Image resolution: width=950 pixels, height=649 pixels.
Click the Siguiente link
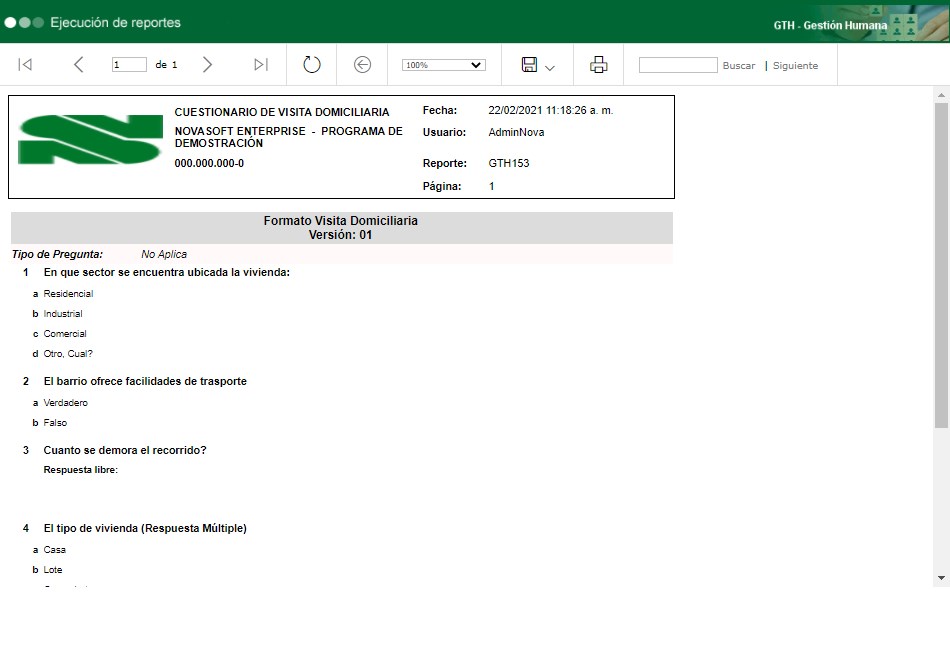[795, 66]
